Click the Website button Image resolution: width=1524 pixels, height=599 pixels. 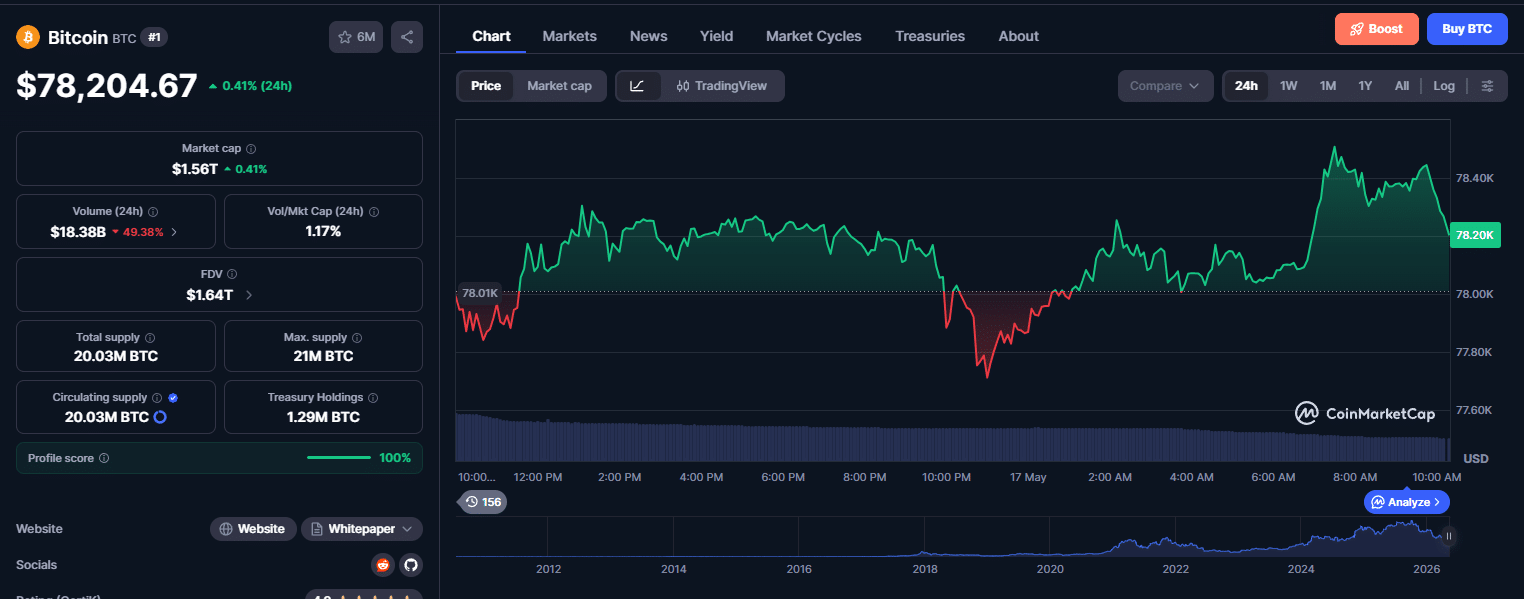tap(253, 529)
